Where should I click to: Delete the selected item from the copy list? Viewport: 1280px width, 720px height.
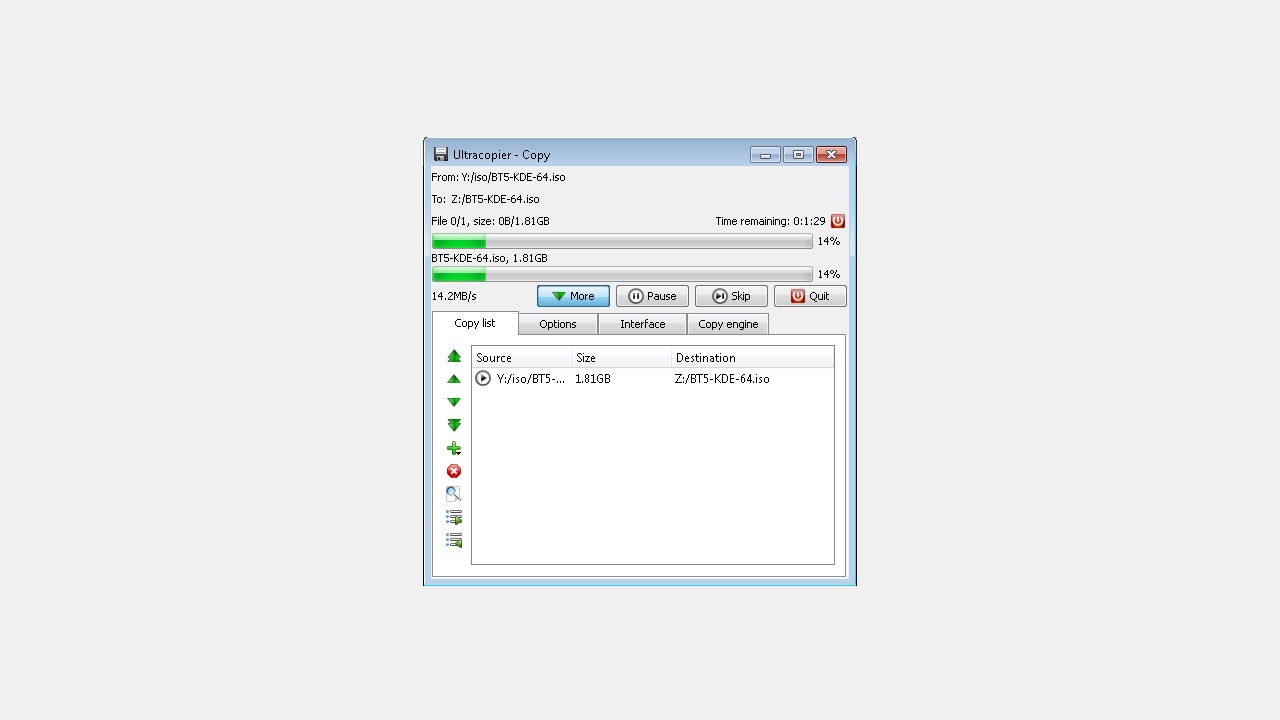454,471
